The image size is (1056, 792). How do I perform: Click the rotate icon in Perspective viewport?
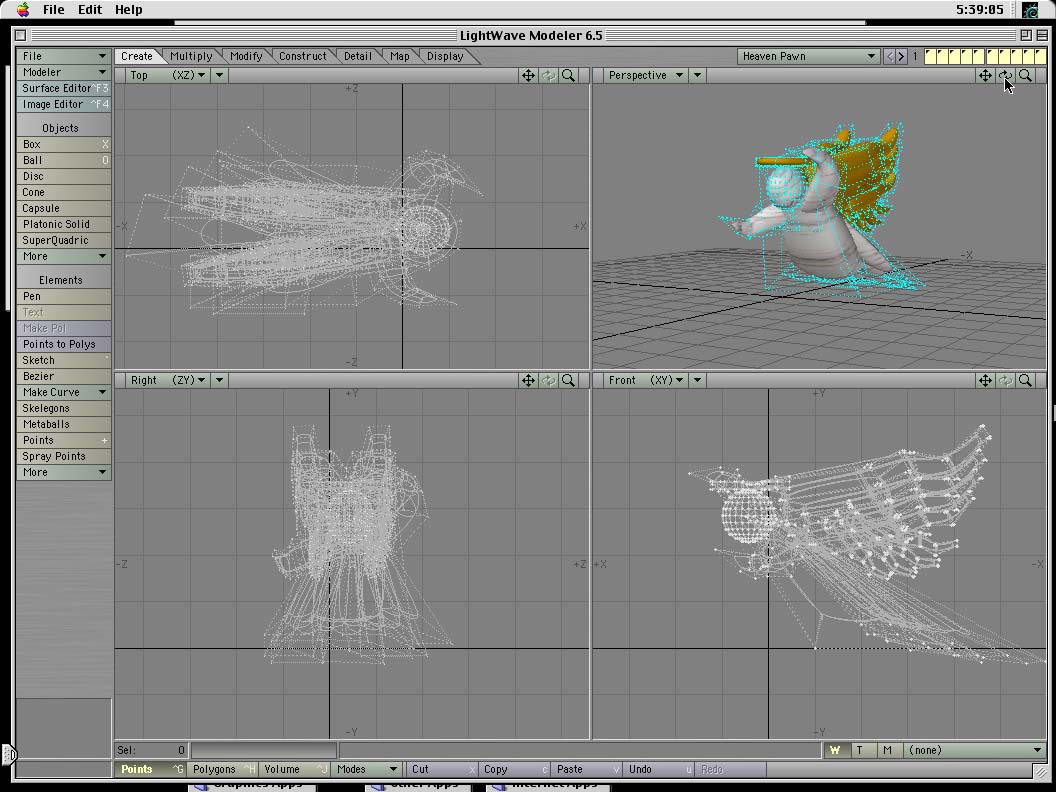pos(1005,75)
